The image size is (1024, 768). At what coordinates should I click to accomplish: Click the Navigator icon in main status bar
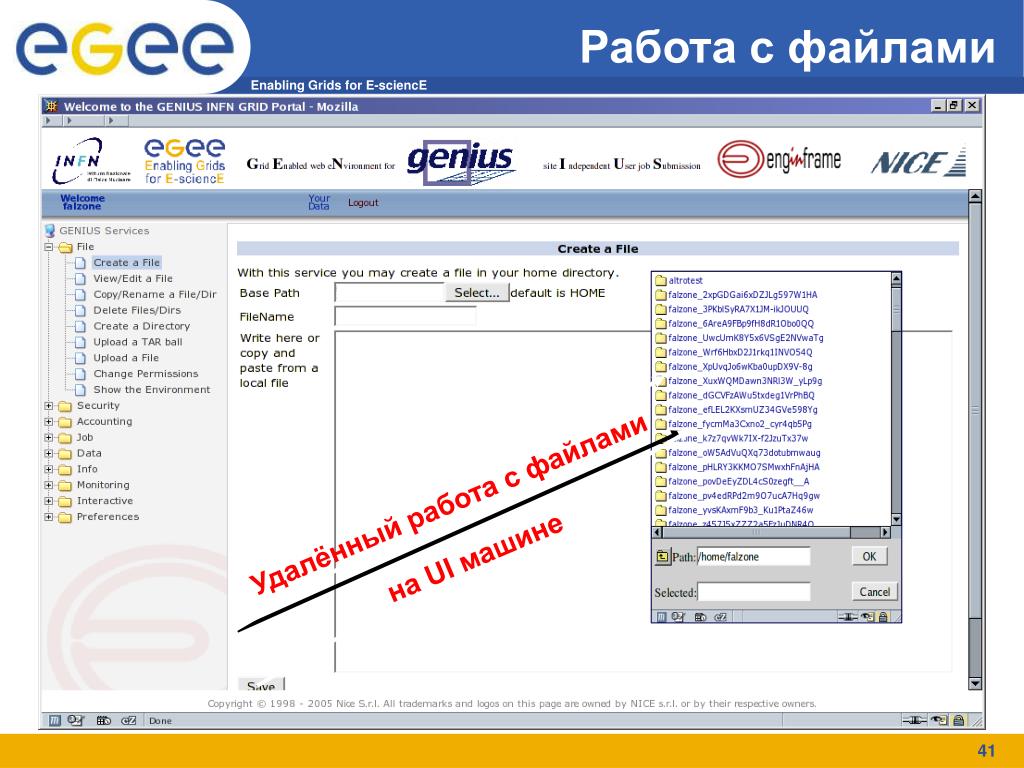pyautogui.click(x=55, y=720)
